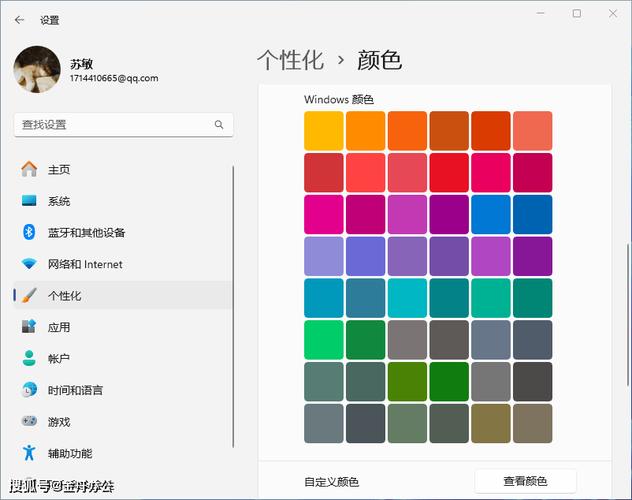The height and width of the screenshot is (500, 632).
Task: Click the 自定义颜色 label
Action: [331, 482]
